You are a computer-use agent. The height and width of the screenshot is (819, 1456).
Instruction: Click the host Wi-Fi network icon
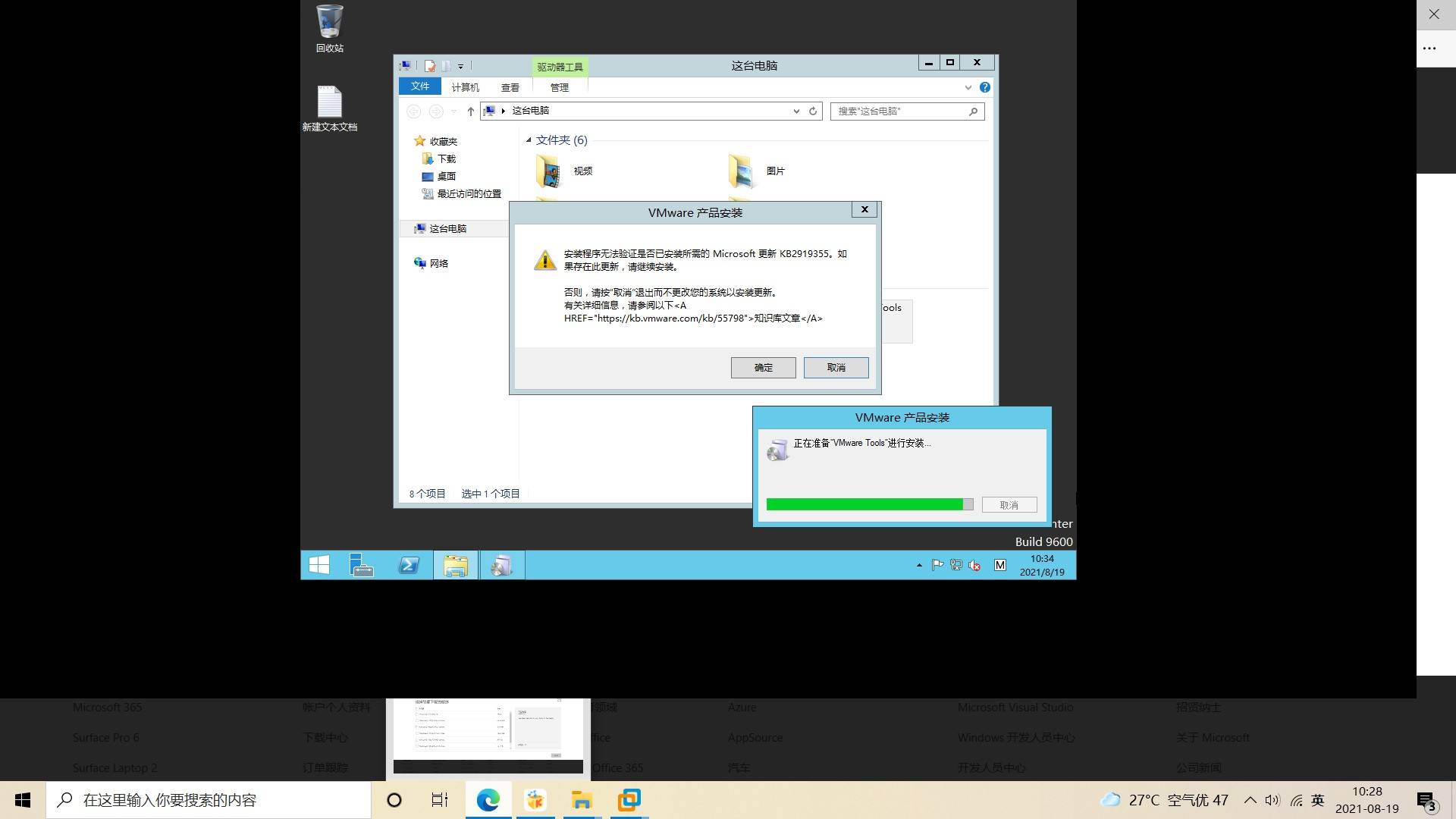pyautogui.click(x=1296, y=800)
